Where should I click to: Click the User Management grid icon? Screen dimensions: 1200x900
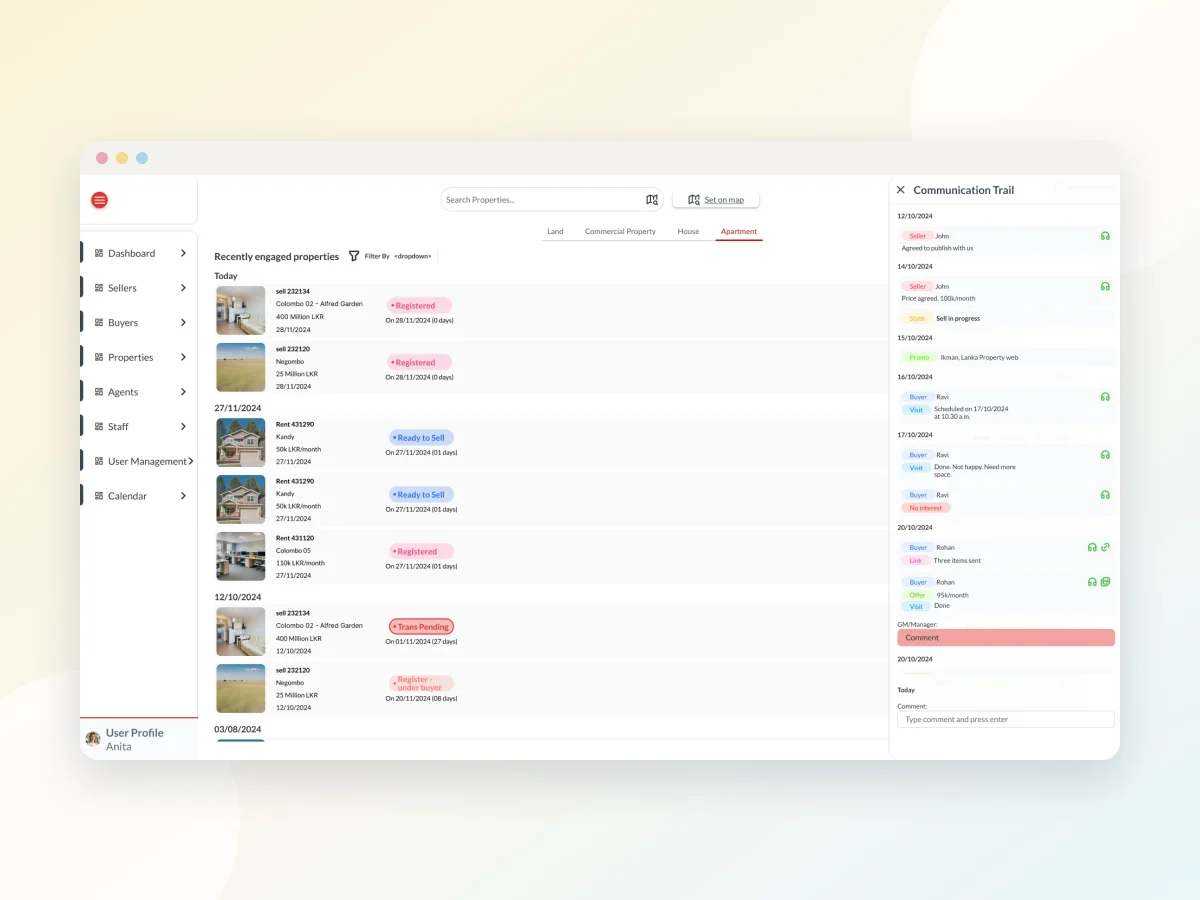pyautogui.click(x=99, y=461)
